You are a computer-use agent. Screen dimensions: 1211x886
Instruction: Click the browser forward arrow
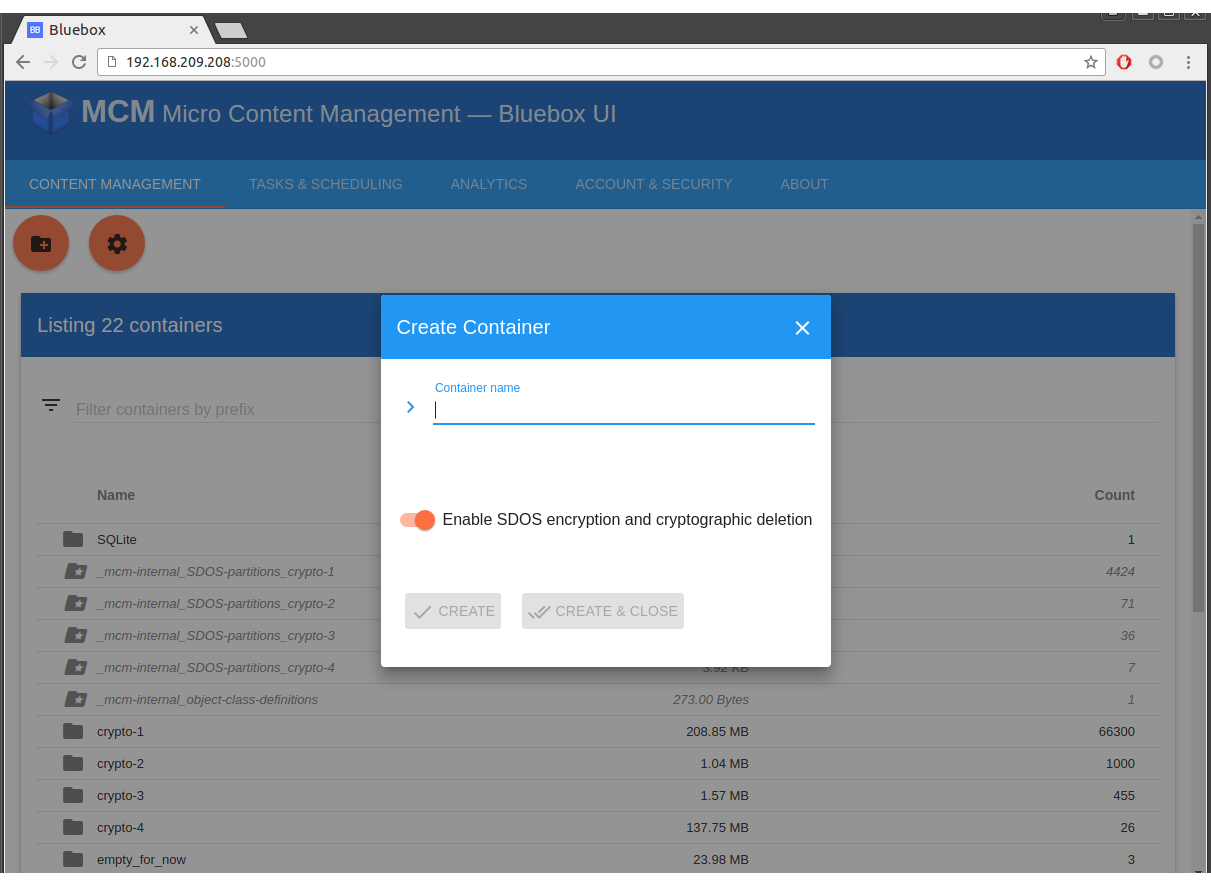coord(51,62)
